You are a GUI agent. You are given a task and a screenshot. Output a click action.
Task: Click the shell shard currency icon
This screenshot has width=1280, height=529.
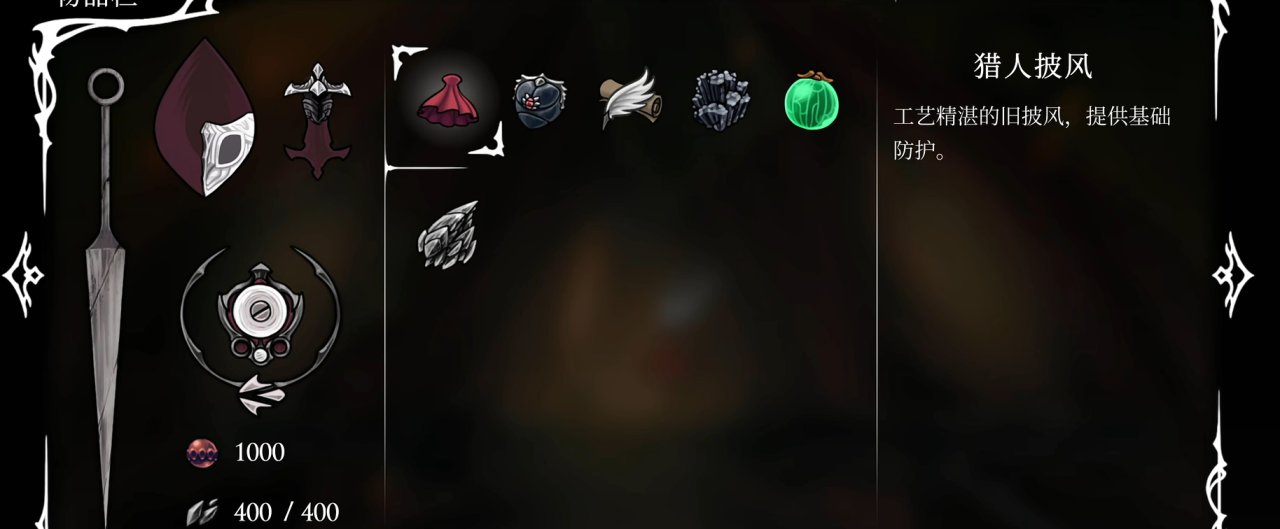click(203, 512)
